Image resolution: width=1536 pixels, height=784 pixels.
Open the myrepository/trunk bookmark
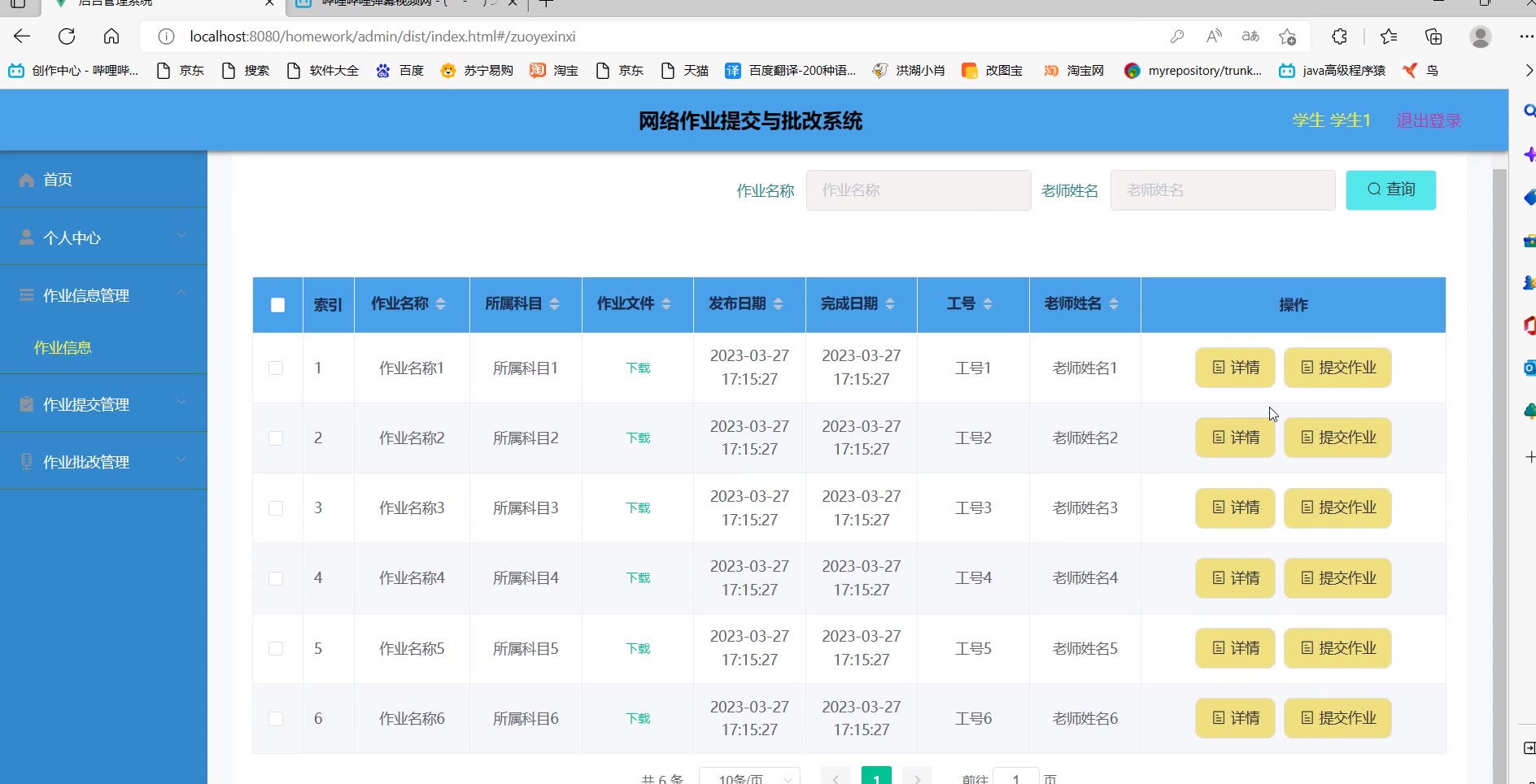[x=1193, y=71]
